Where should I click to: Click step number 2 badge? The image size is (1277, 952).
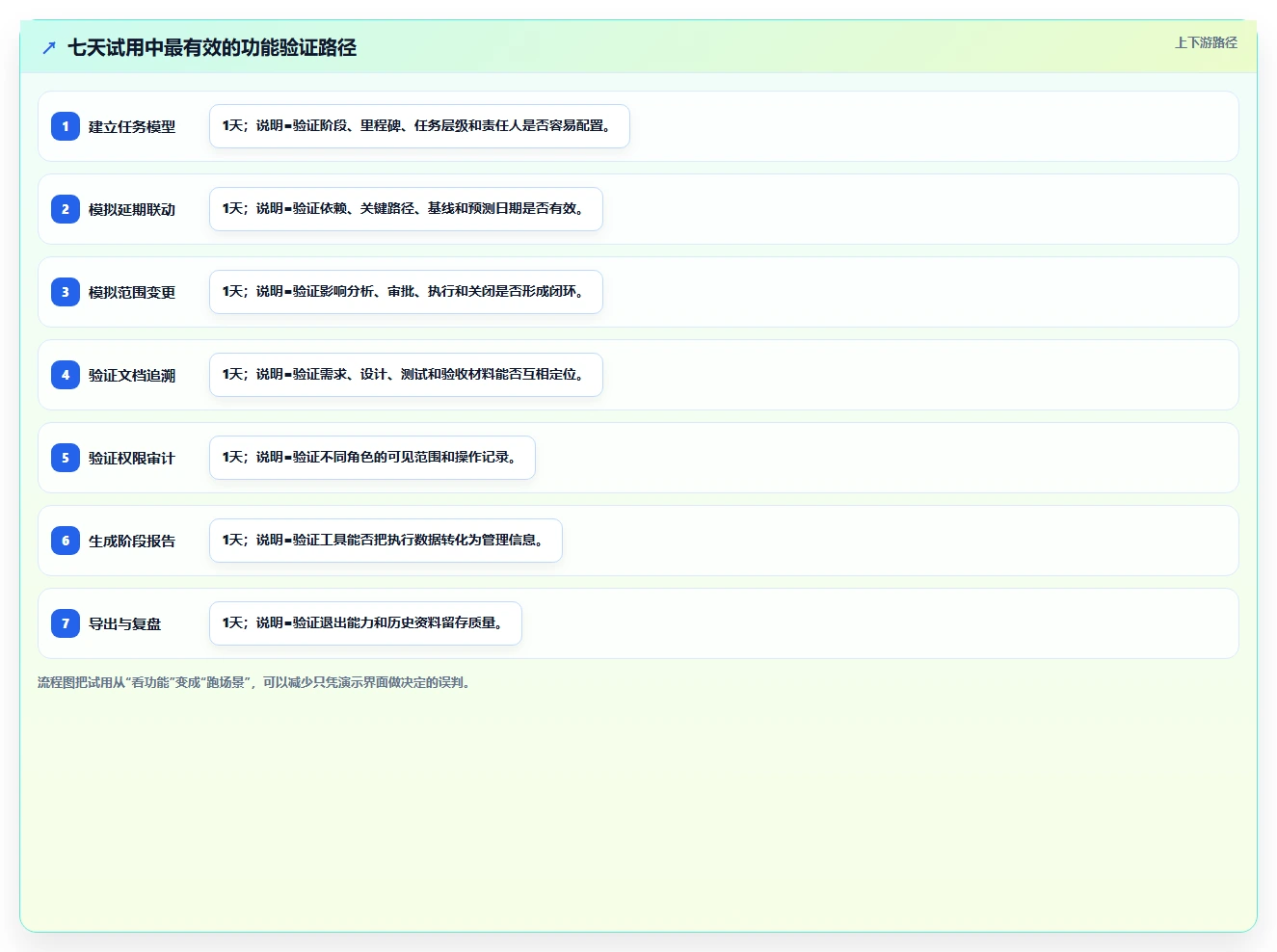pyautogui.click(x=66, y=209)
